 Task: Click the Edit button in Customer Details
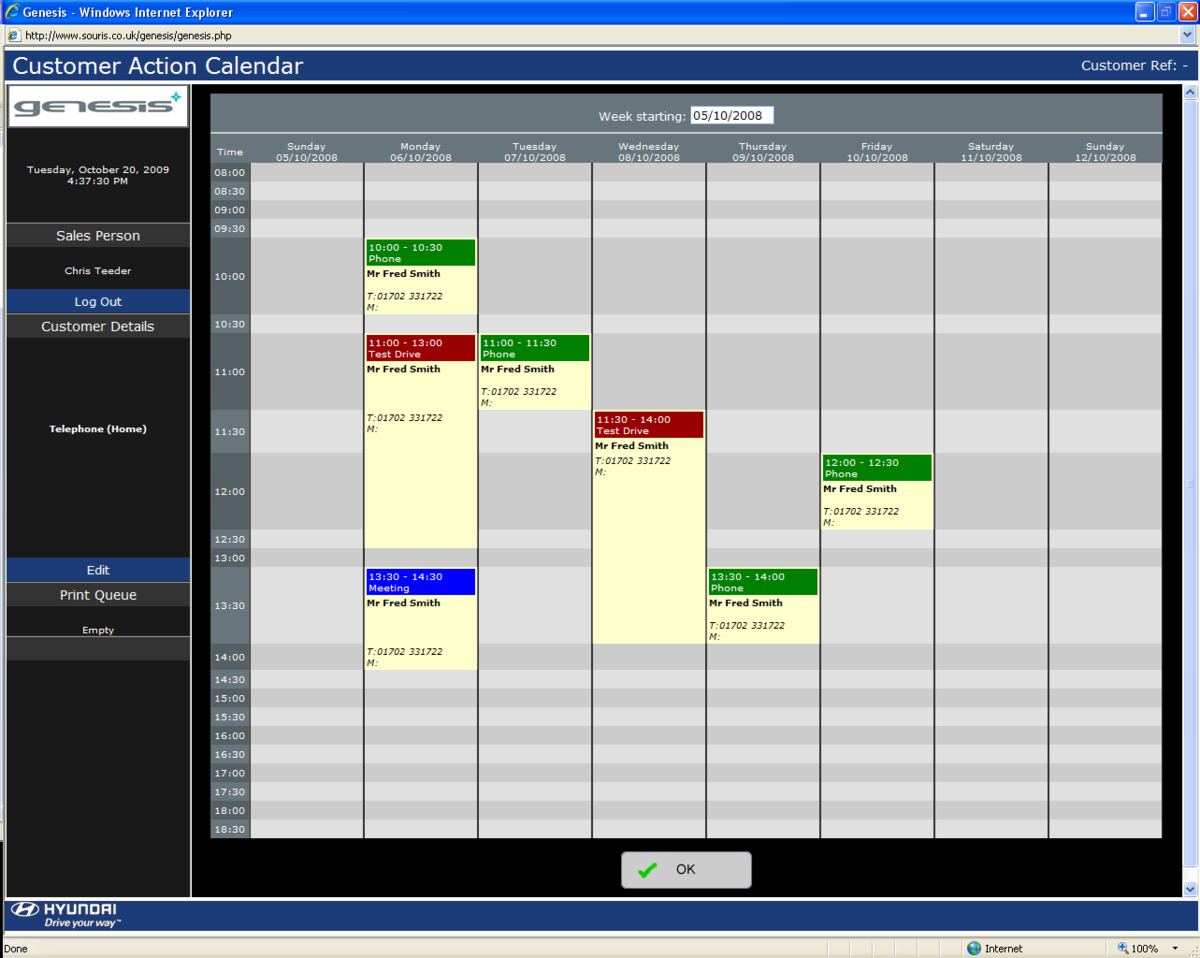click(98, 570)
